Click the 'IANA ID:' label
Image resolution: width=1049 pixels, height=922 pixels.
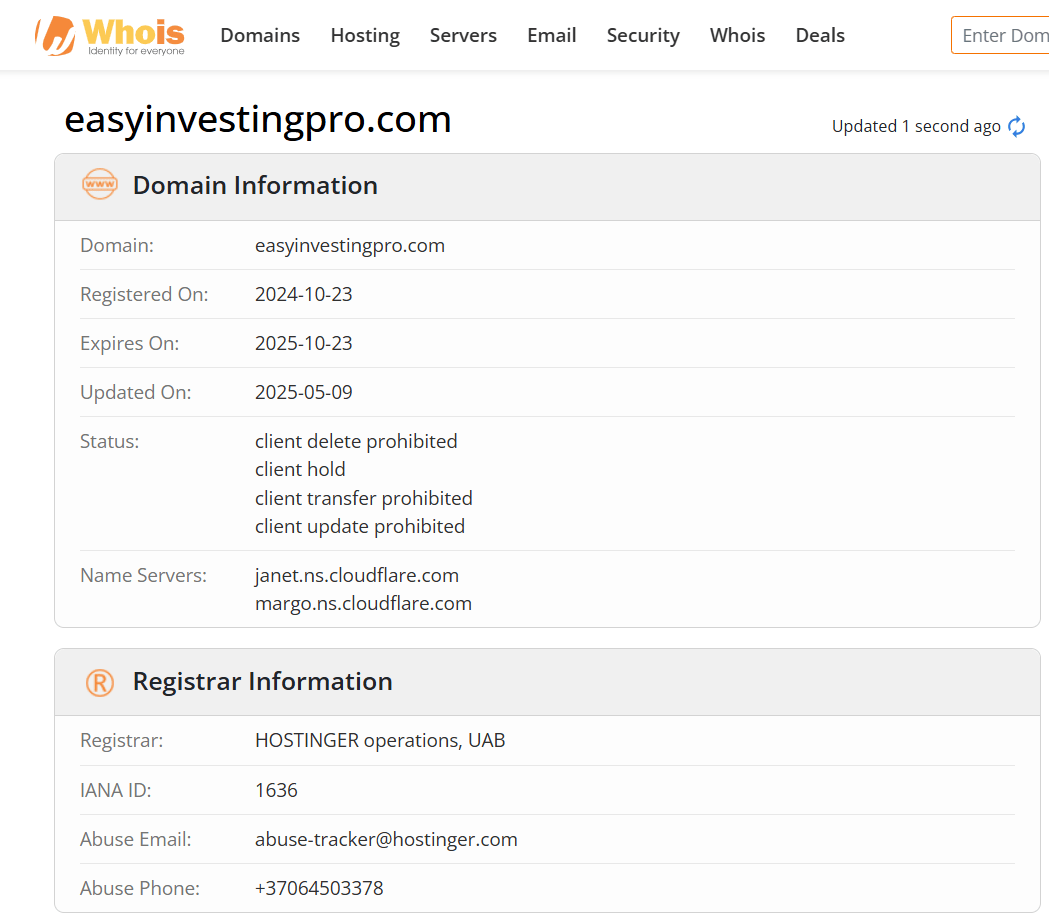116,790
